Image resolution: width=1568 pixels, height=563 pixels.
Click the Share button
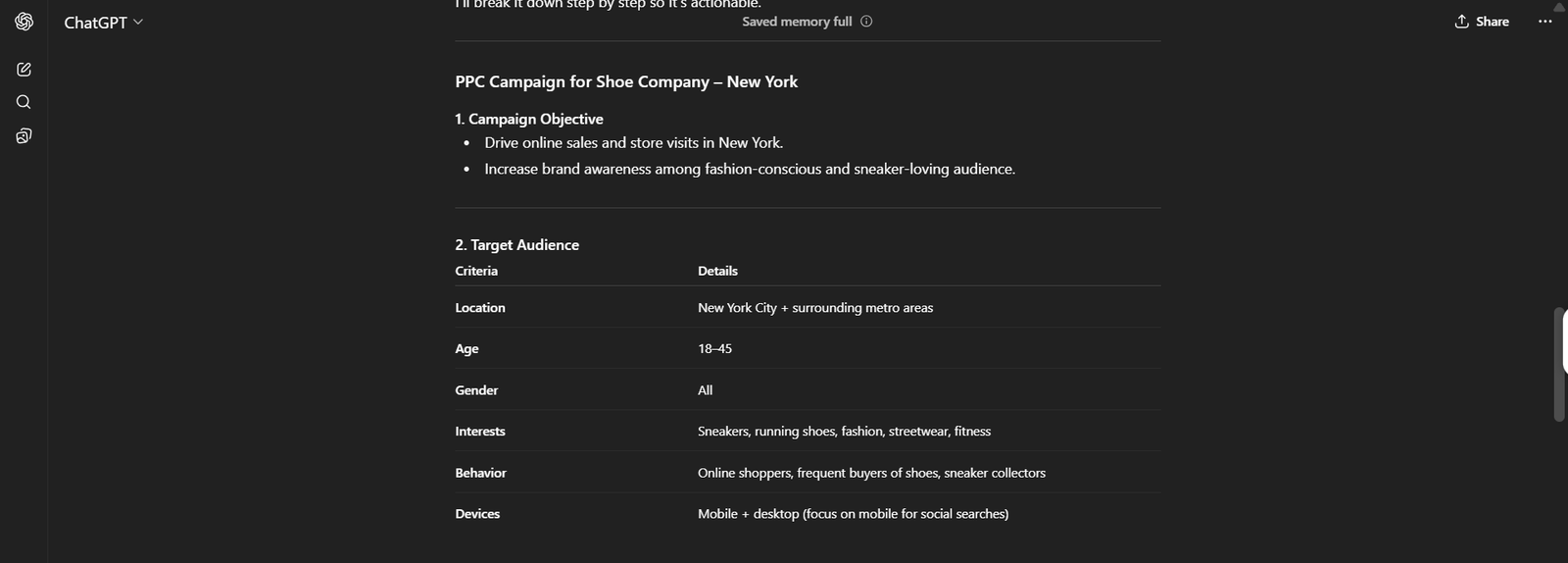click(1482, 22)
